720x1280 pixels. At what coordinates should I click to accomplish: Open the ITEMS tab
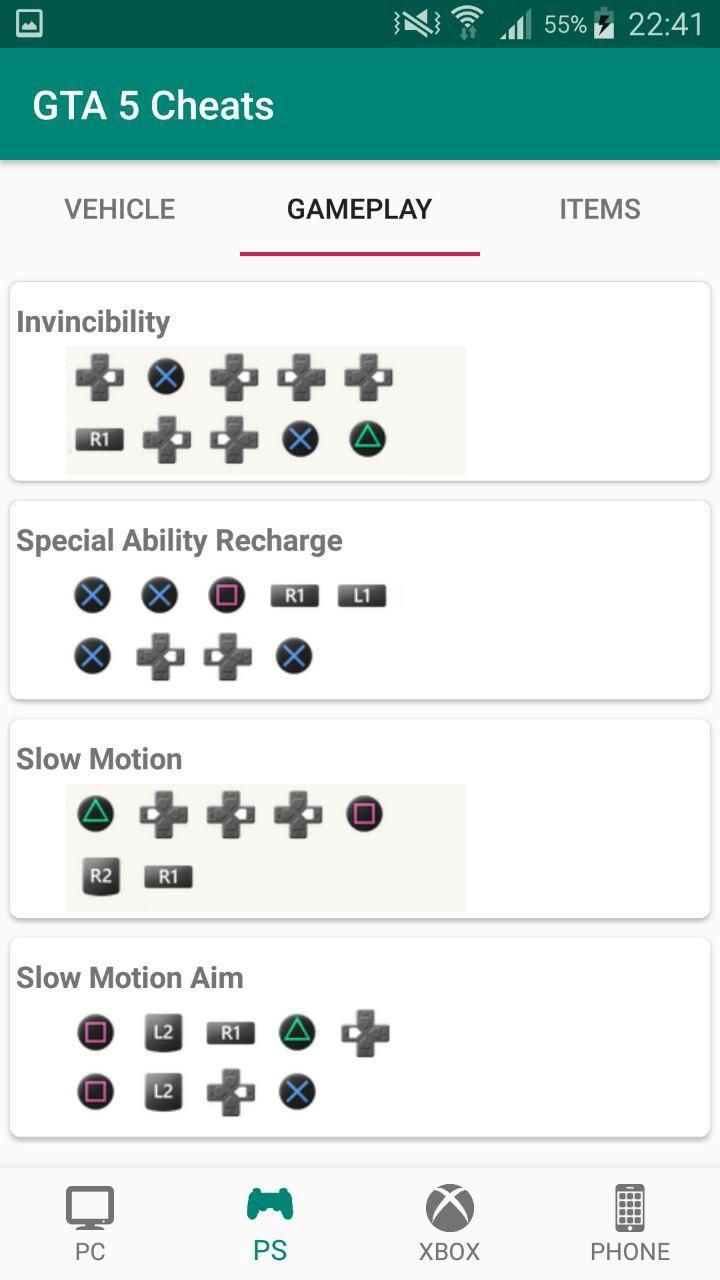coord(600,209)
